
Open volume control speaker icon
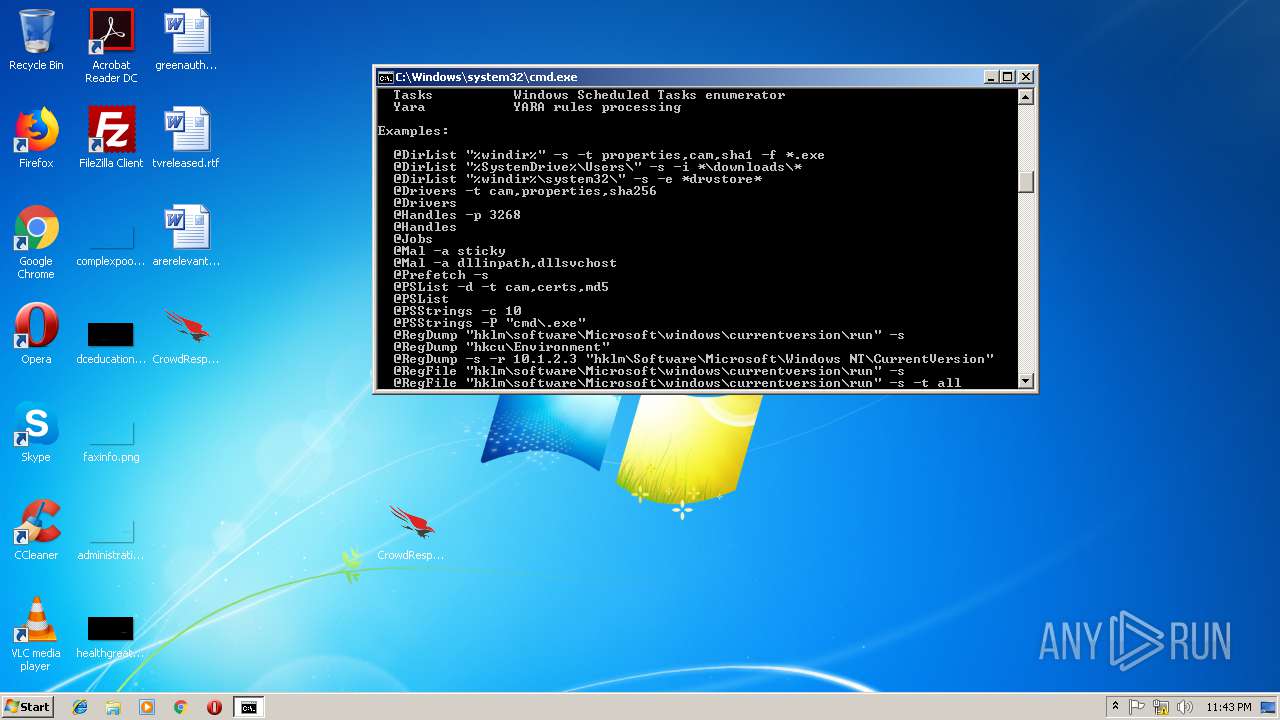[1185, 707]
